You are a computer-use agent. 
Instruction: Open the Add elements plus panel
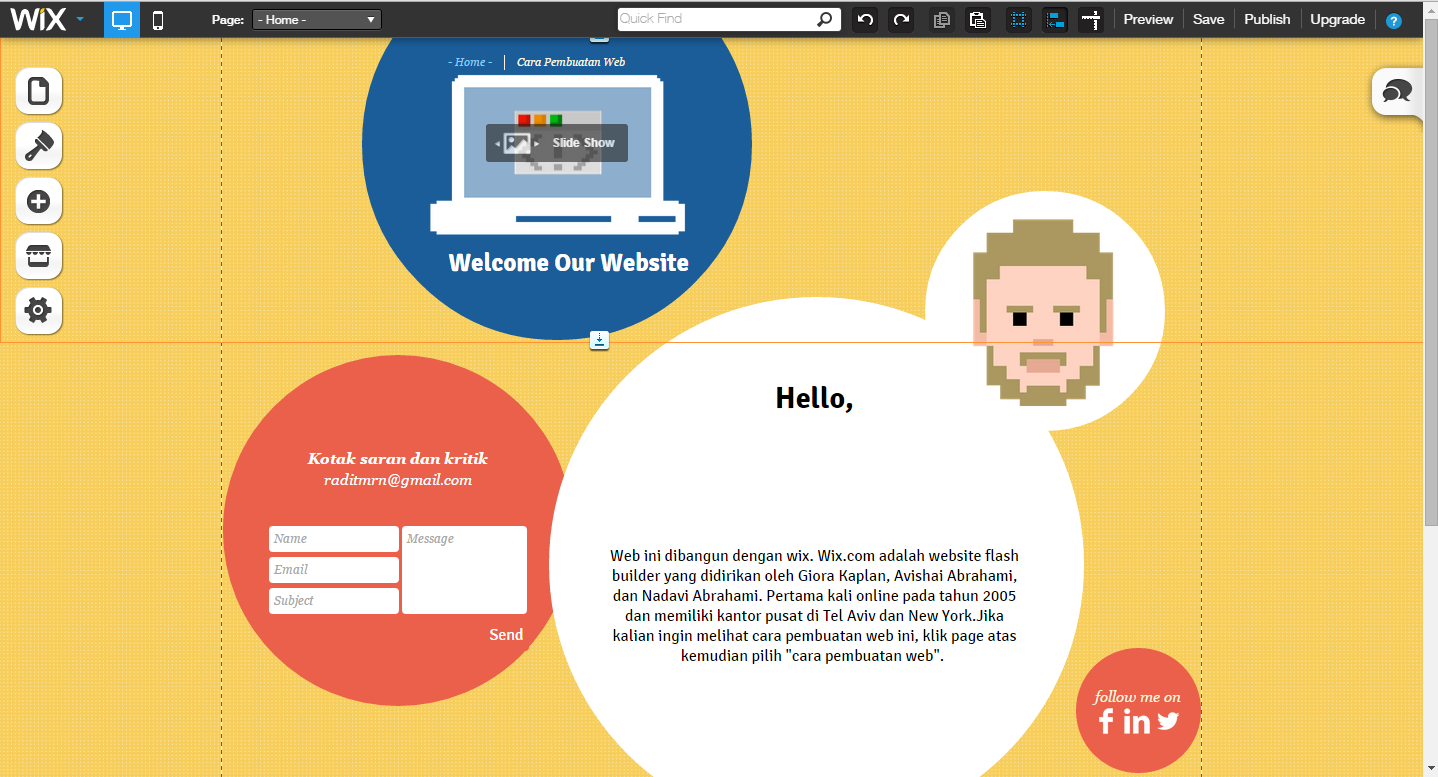coord(39,201)
